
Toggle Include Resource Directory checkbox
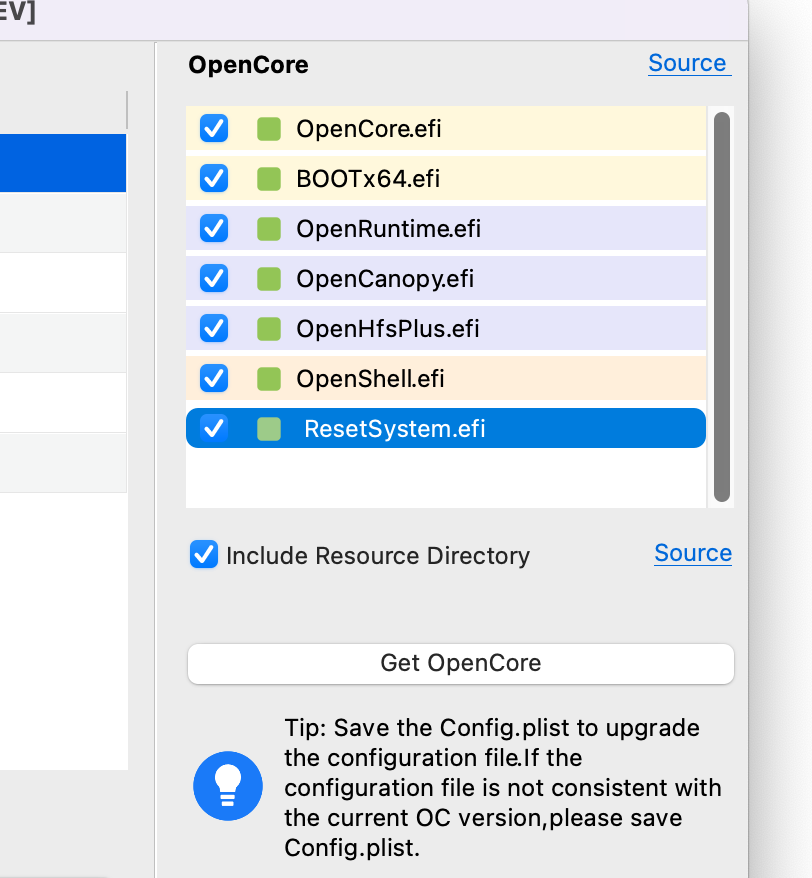204,554
